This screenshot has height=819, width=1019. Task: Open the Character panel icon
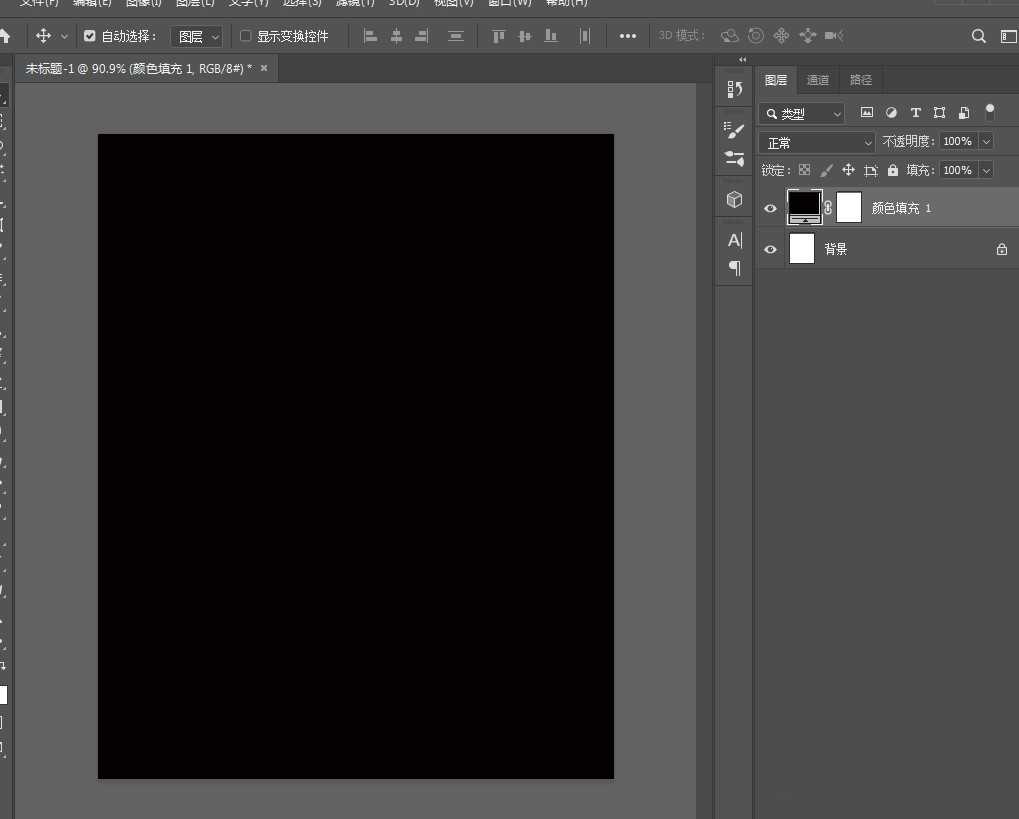coord(735,240)
